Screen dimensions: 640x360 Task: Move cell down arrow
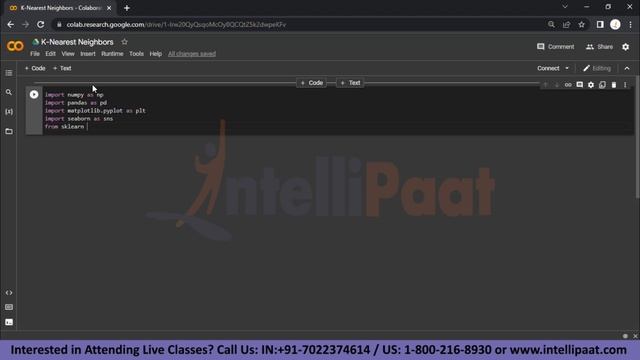556,85
